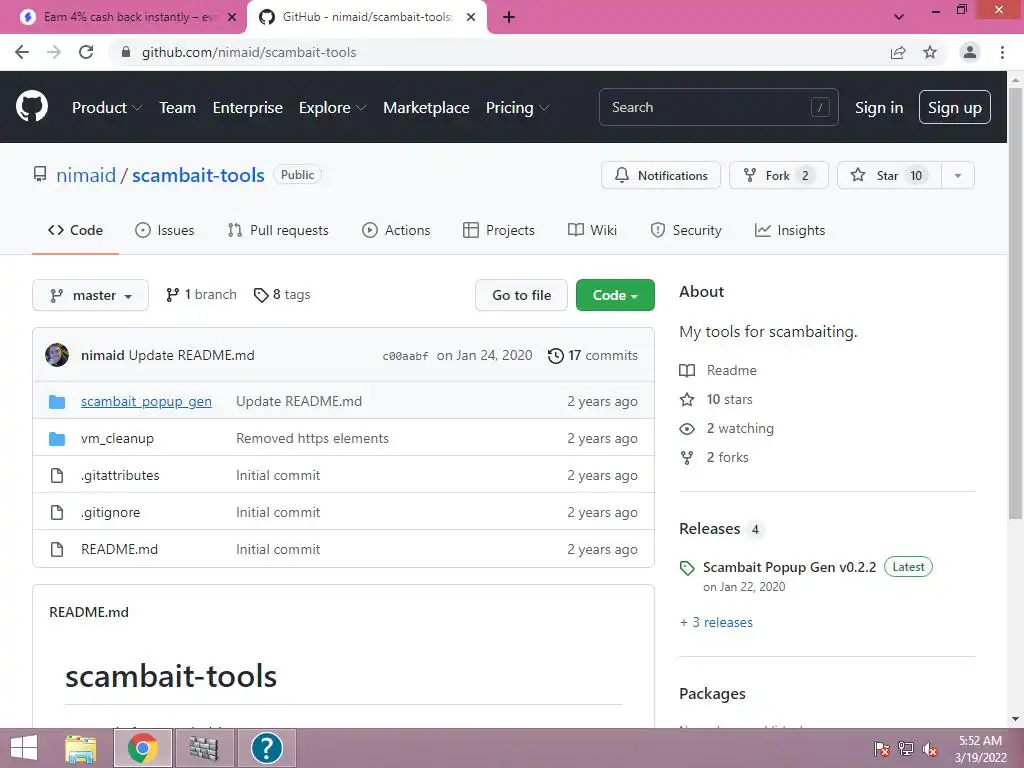This screenshot has width=1024, height=768.
Task: Bookmark this page with star icon
Action: 930,52
